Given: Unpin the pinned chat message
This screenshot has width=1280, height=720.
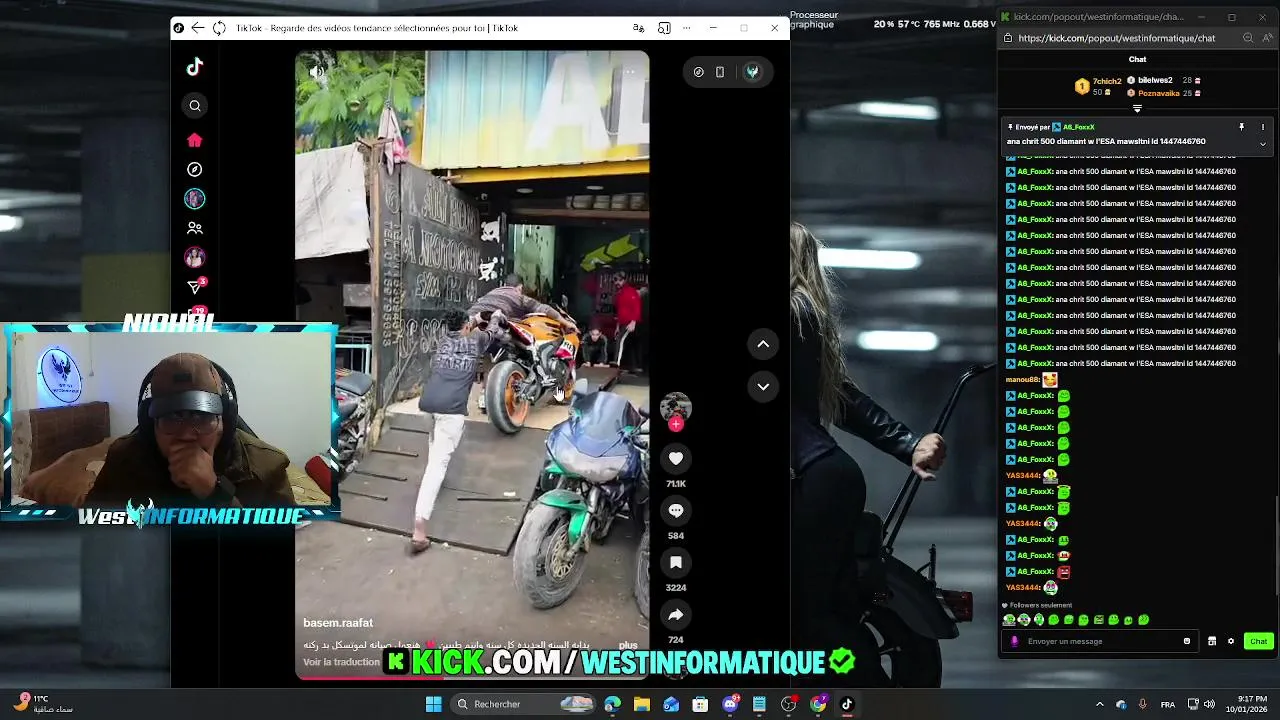Looking at the screenshot, I should pos(1241,127).
